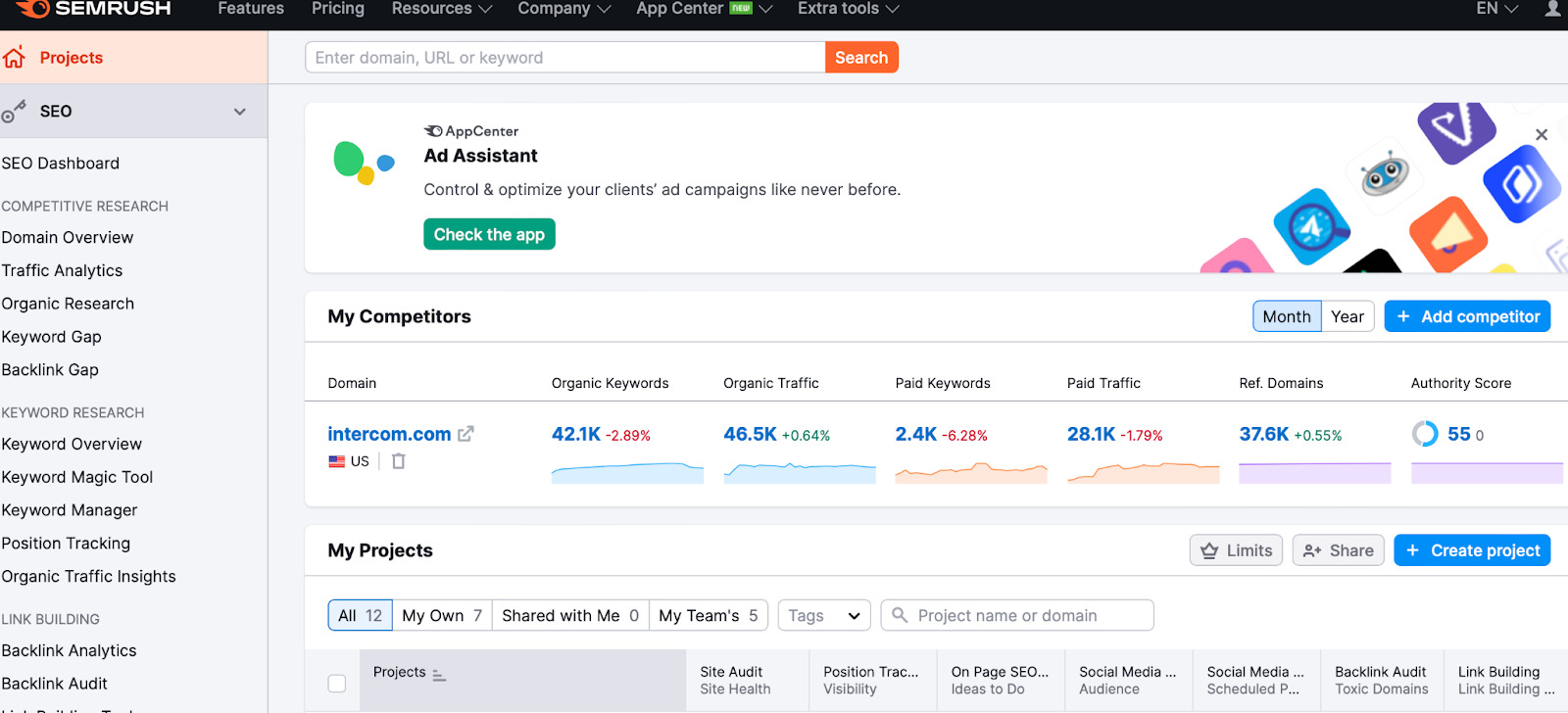The width and height of the screenshot is (1568, 713).
Task: Click the Paid Traffic trend chart
Action: pyautogui.click(x=1144, y=472)
